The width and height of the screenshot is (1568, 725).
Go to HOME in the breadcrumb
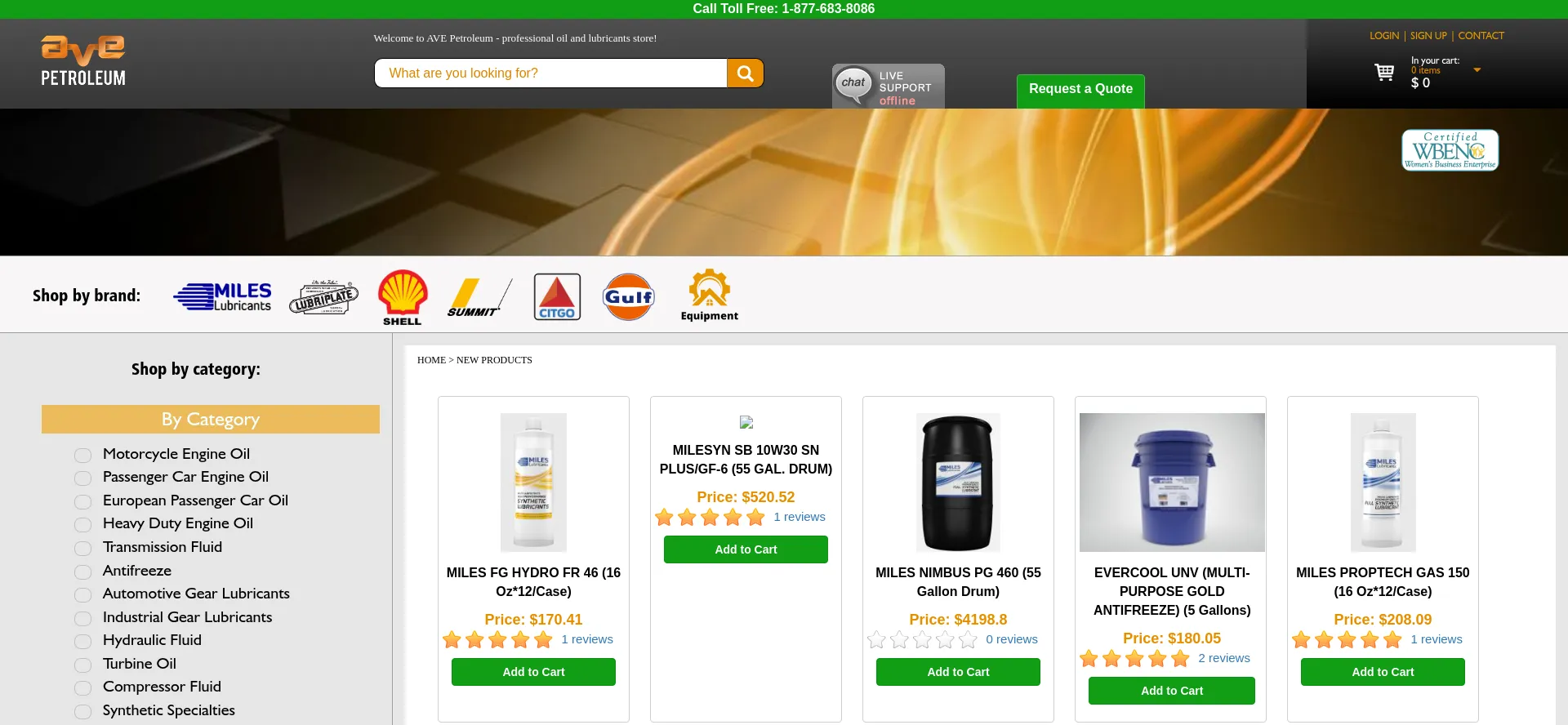431,360
